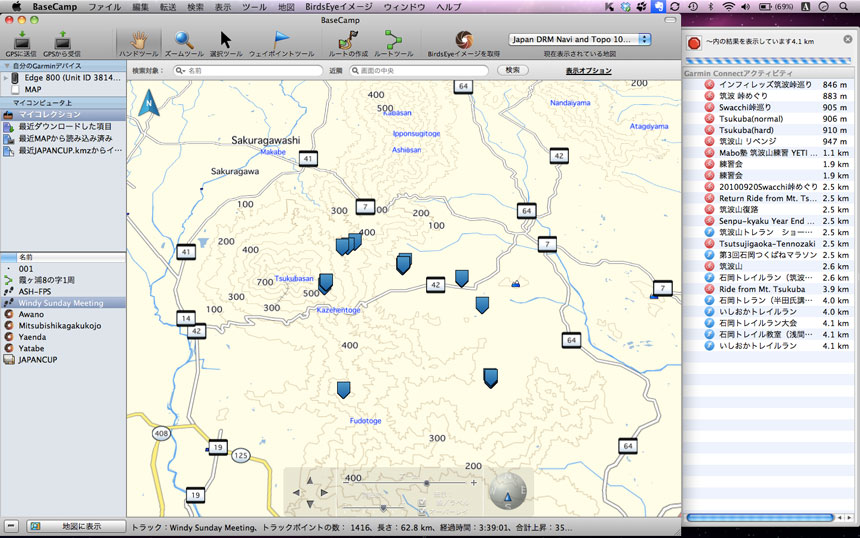Open the ファイル menu
860x538 pixels.
(105, 7)
